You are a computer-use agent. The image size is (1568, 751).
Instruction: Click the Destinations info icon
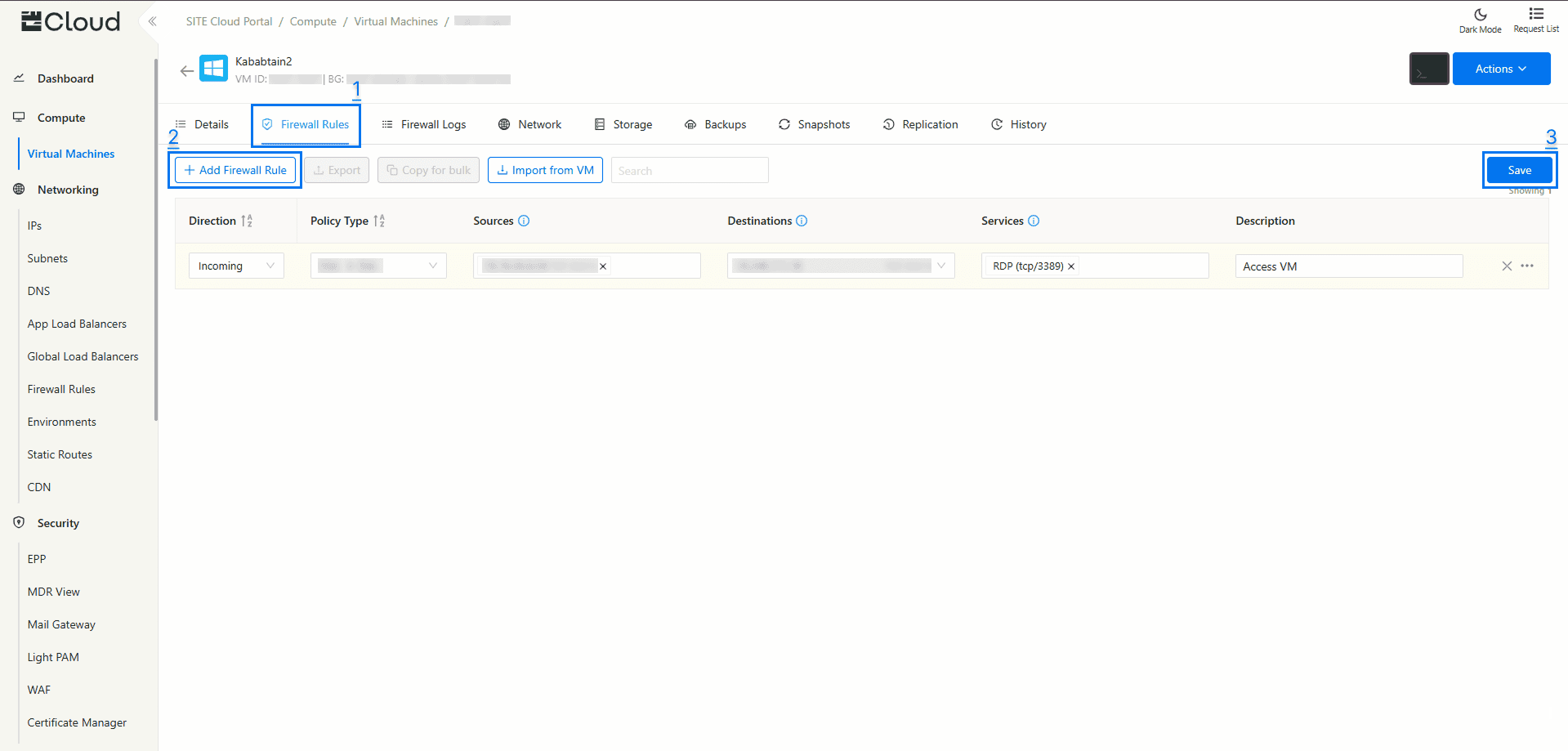point(802,221)
